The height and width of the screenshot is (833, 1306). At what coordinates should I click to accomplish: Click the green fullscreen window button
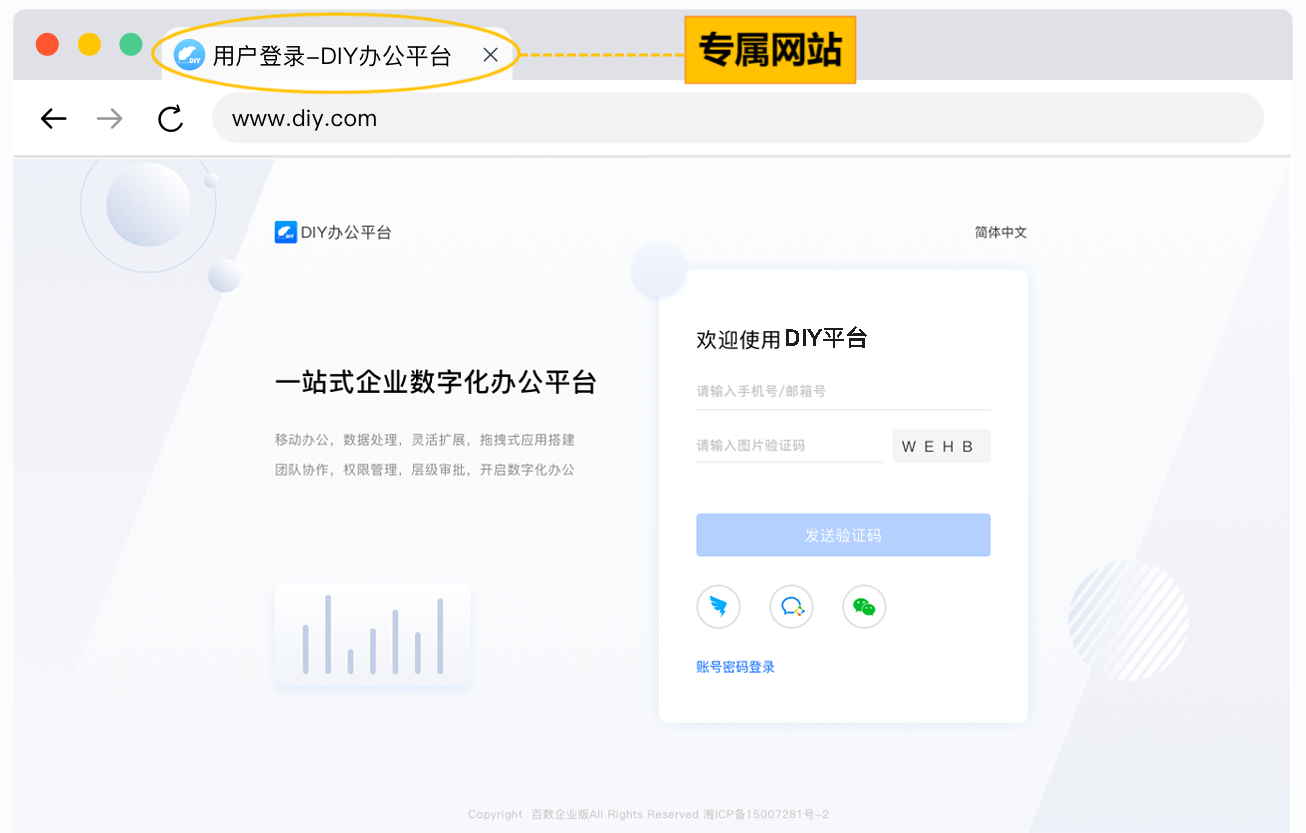pos(131,44)
